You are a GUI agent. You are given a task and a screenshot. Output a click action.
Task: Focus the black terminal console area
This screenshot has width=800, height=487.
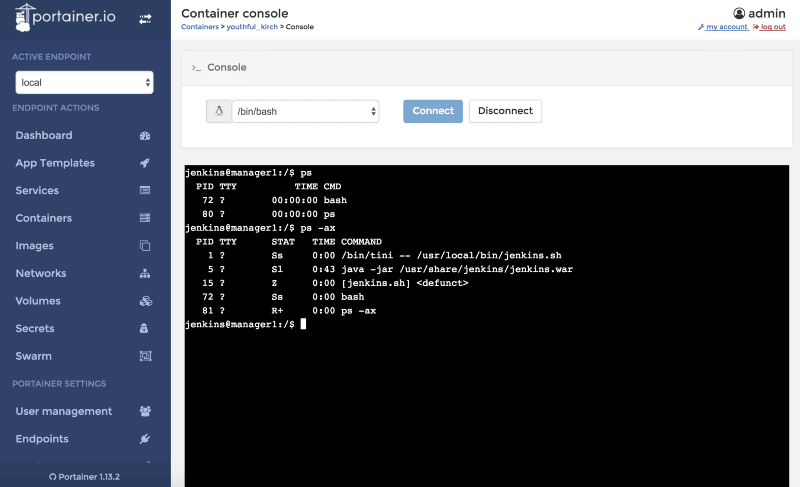[487, 400]
